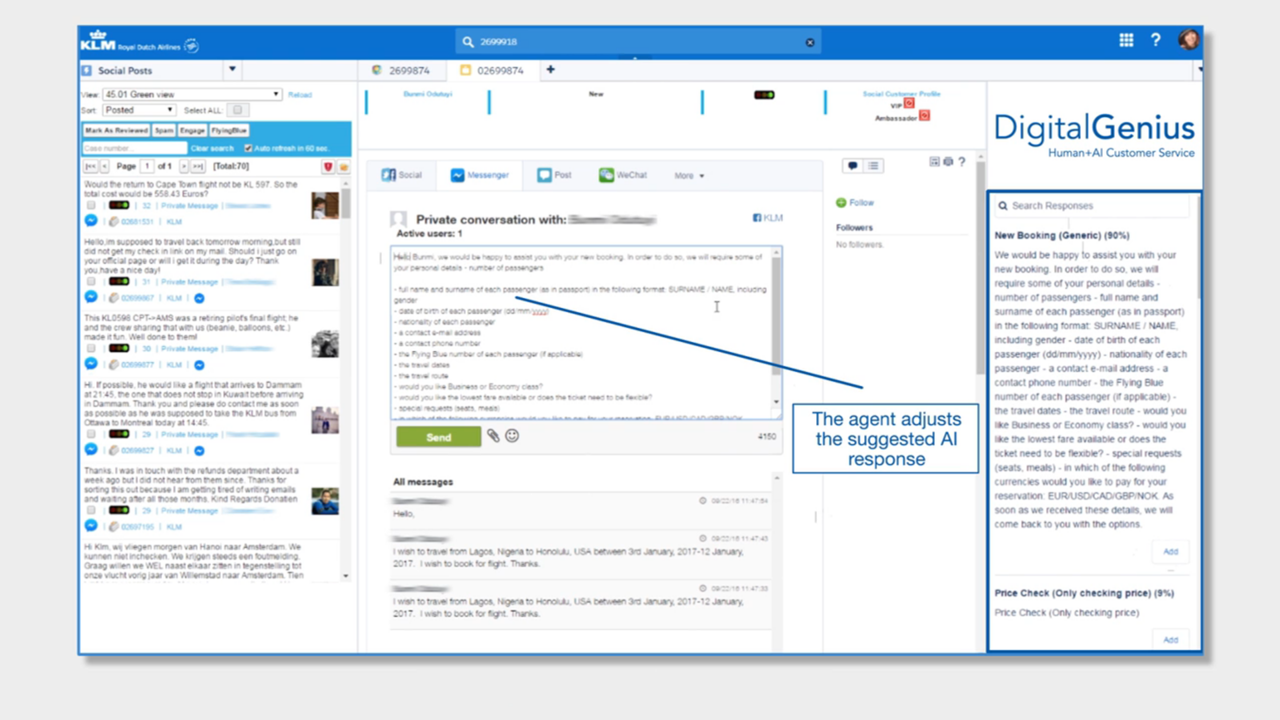Viewport: 1280px width, 720px height.
Task: Switch to the details list view icon
Action: click(873, 165)
